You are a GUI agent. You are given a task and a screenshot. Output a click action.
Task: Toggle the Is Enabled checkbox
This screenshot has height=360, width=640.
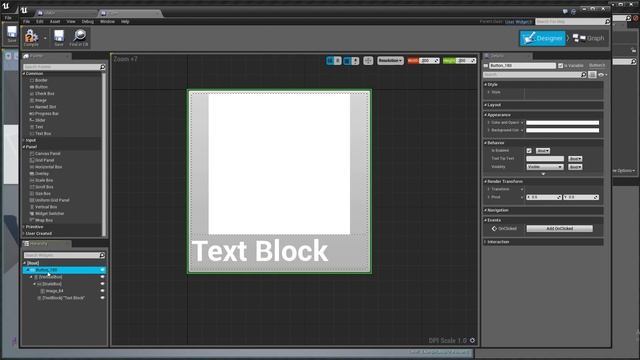coord(529,151)
